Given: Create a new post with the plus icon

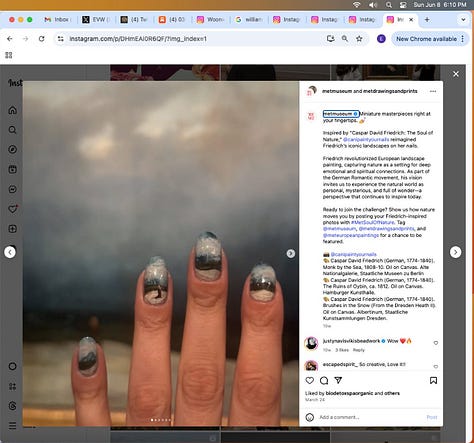Looking at the screenshot, I should point(12,229).
